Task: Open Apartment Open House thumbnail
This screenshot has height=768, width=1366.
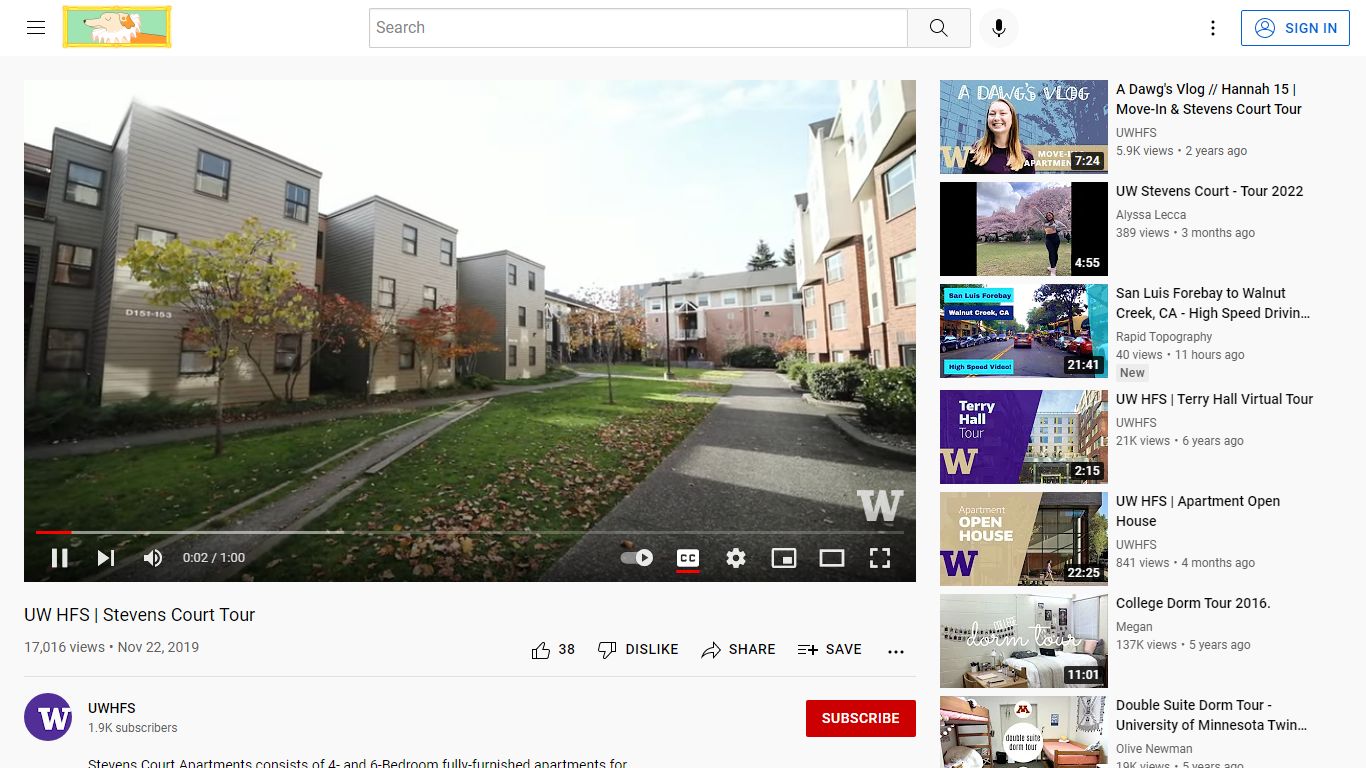Action: pos(1024,539)
